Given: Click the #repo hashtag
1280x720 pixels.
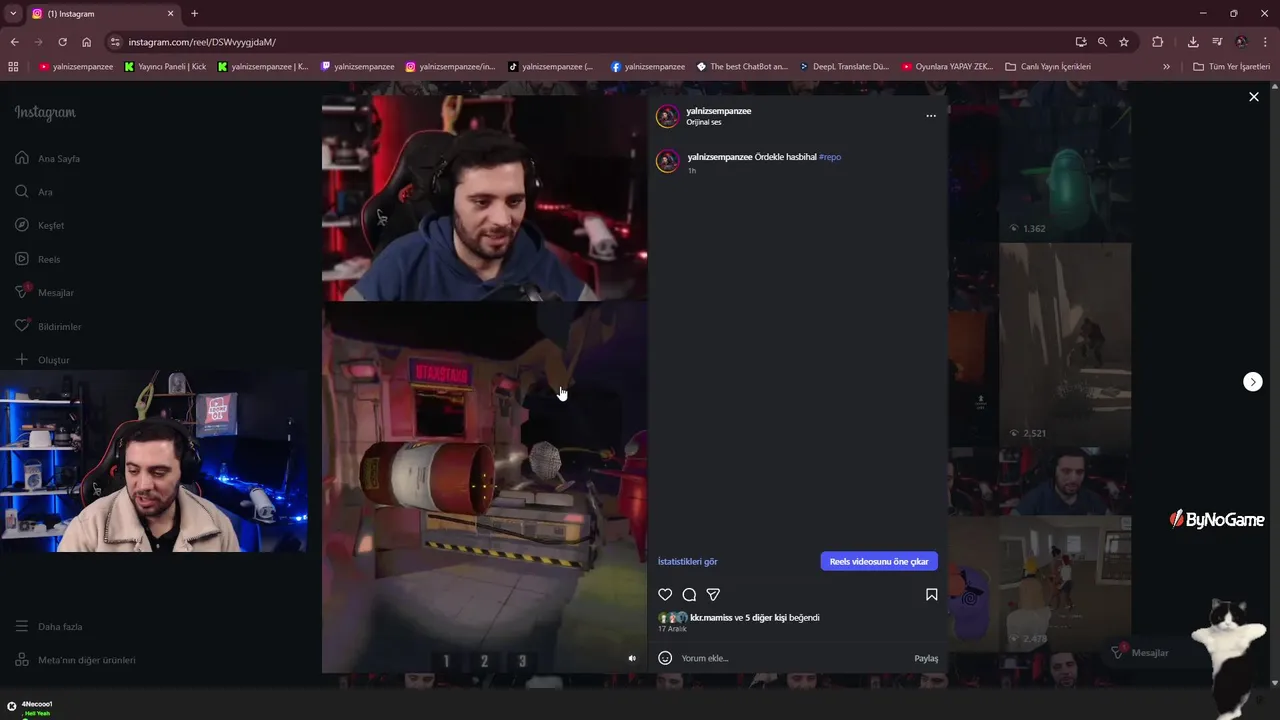Looking at the screenshot, I should (x=830, y=157).
